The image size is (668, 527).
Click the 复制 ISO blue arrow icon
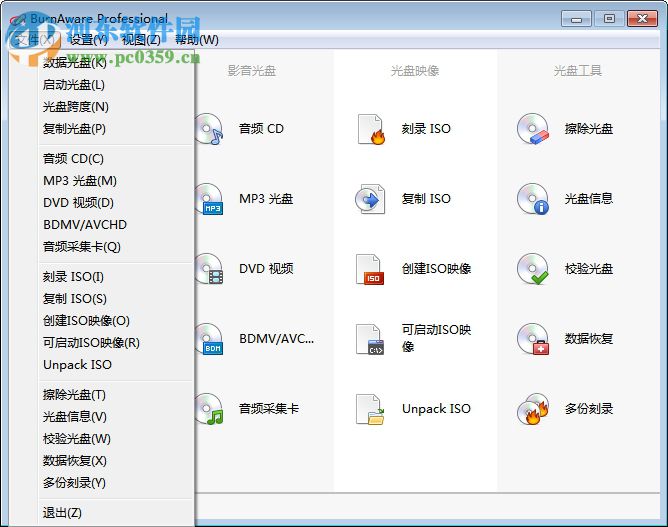371,199
